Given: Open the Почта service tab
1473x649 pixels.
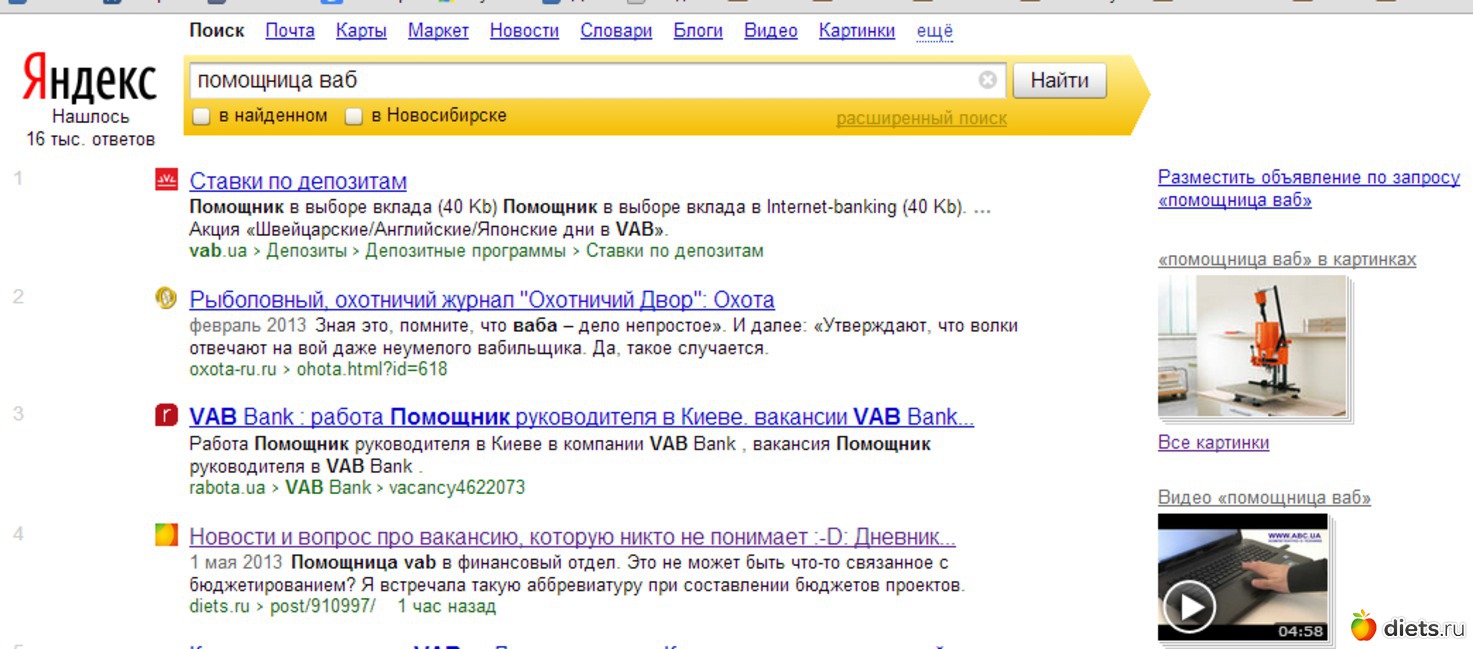Looking at the screenshot, I should pyautogui.click(x=290, y=31).
